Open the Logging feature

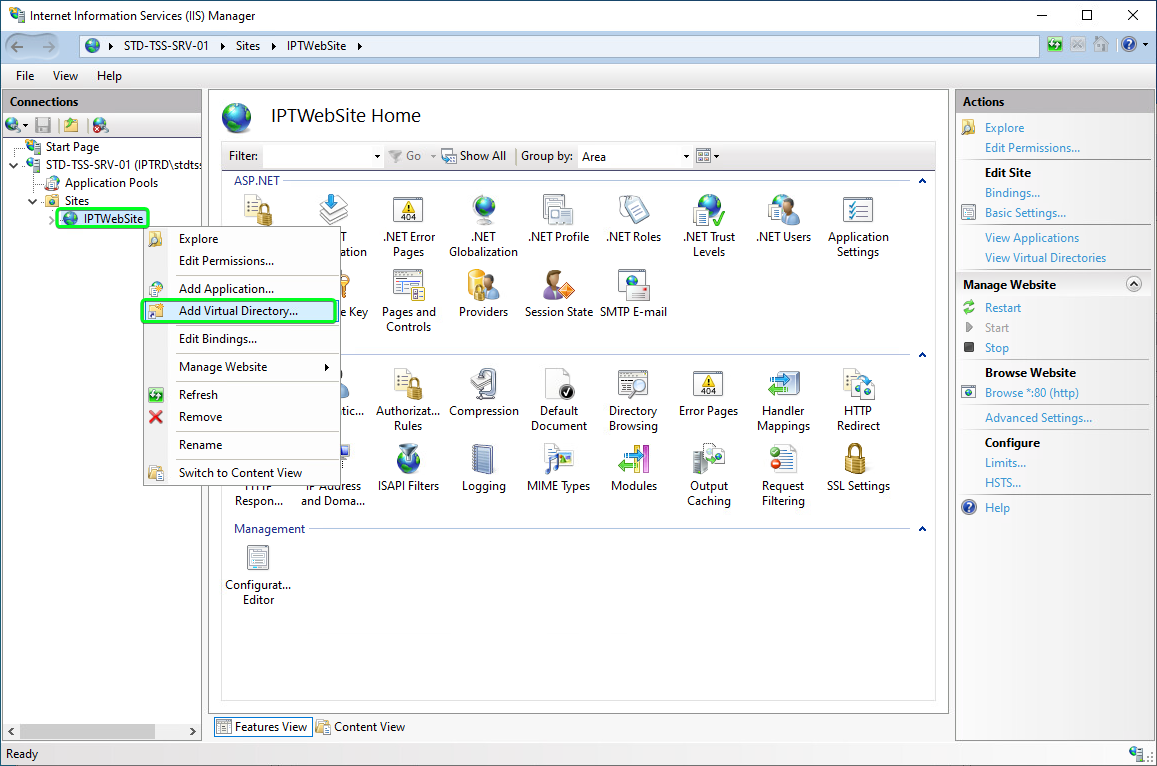(x=483, y=469)
